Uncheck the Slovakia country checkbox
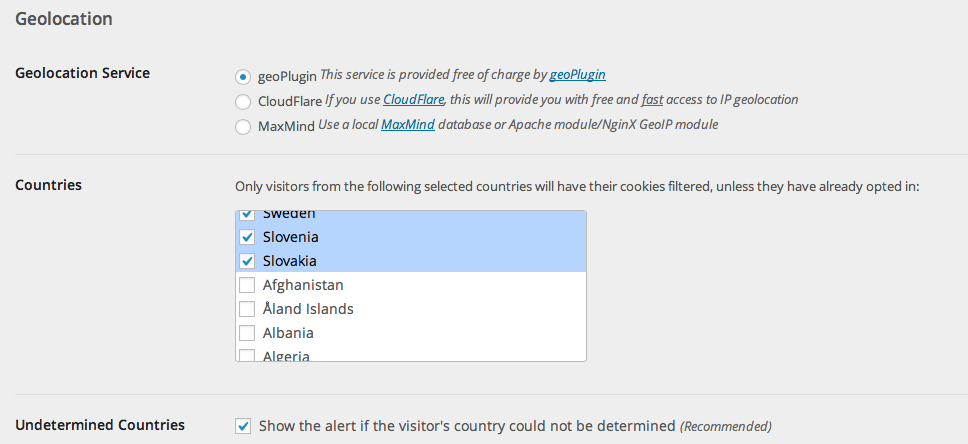This screenshot has height=444, width=968. 247,261
